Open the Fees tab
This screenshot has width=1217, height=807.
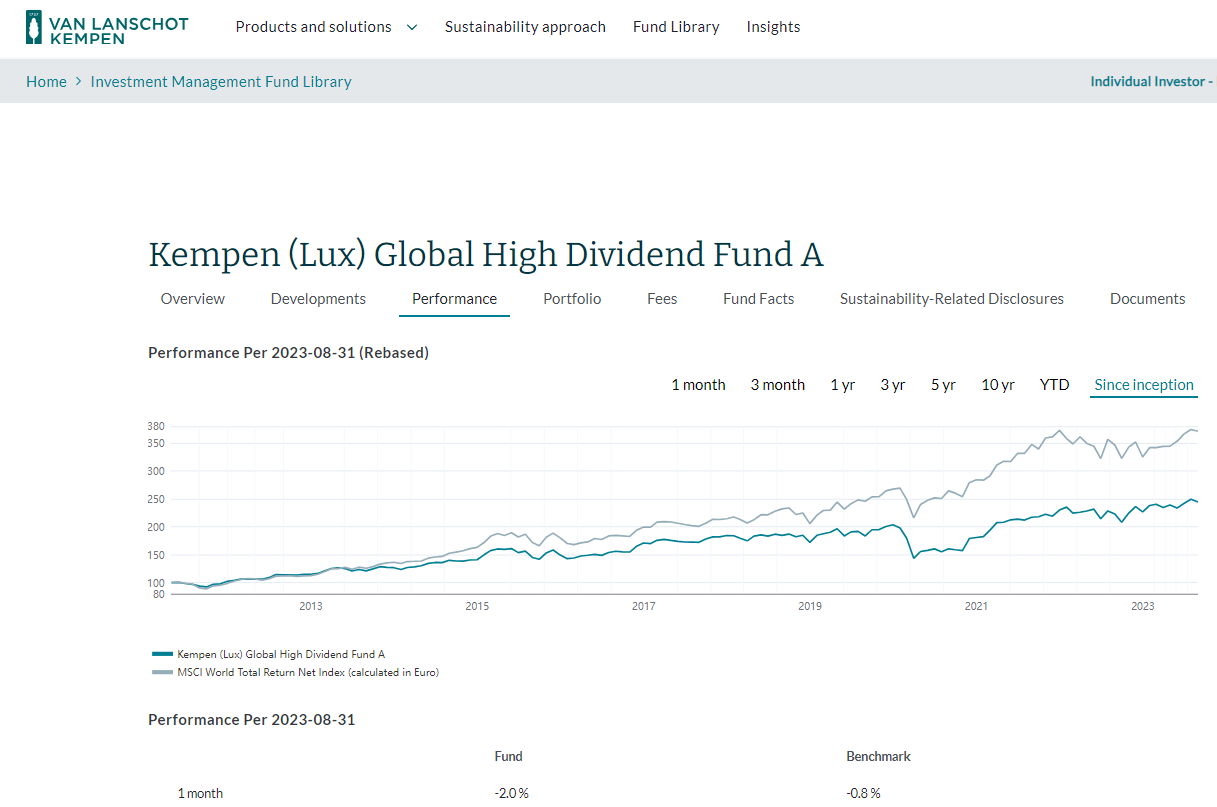coord(662,299)
